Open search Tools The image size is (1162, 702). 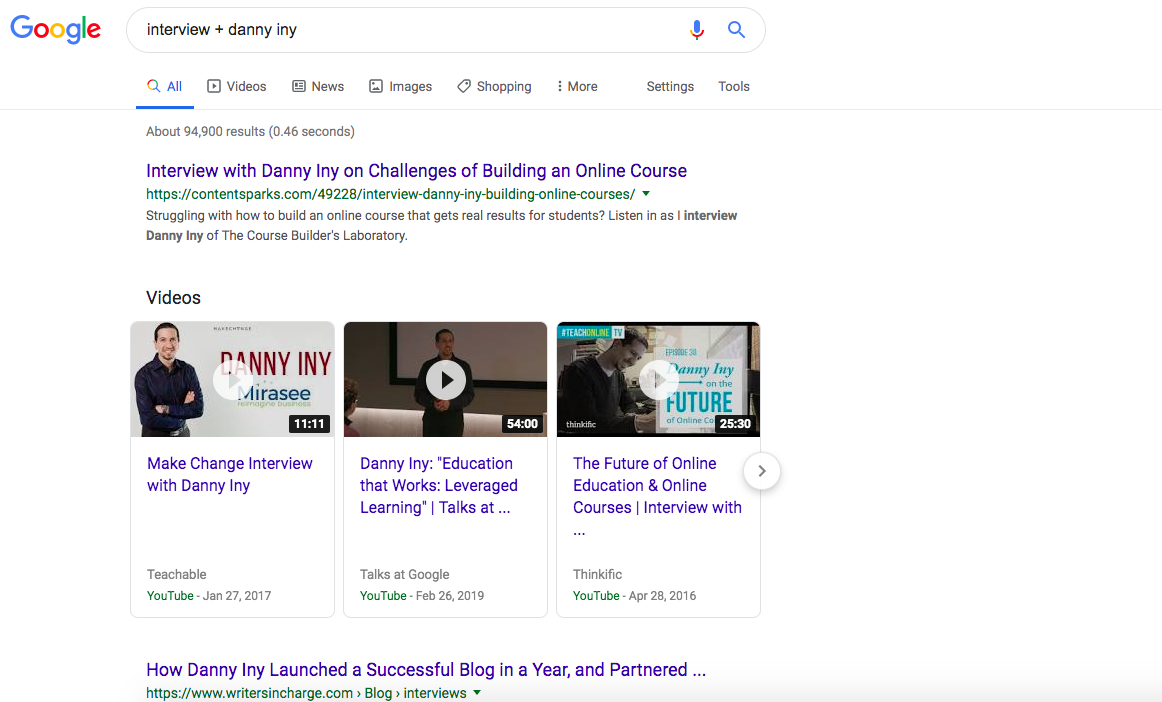734,87
